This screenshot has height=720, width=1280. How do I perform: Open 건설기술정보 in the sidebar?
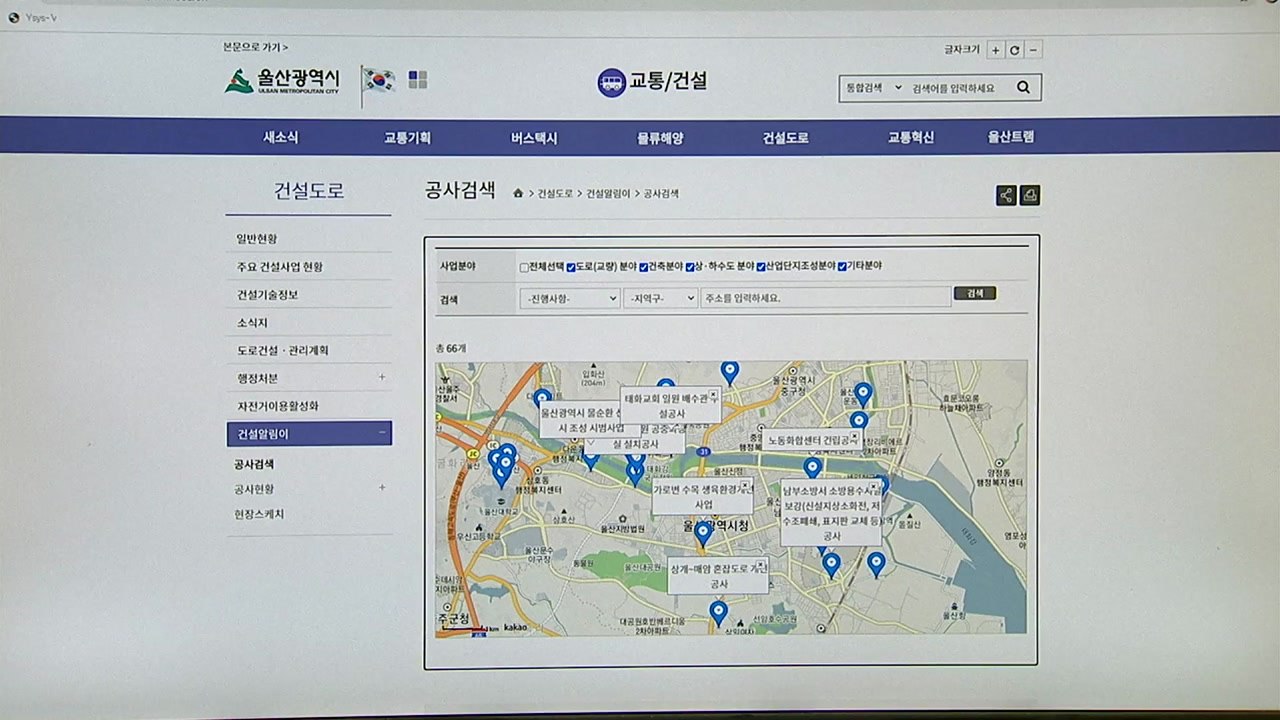pyautogui.click(x=268, y=295)
